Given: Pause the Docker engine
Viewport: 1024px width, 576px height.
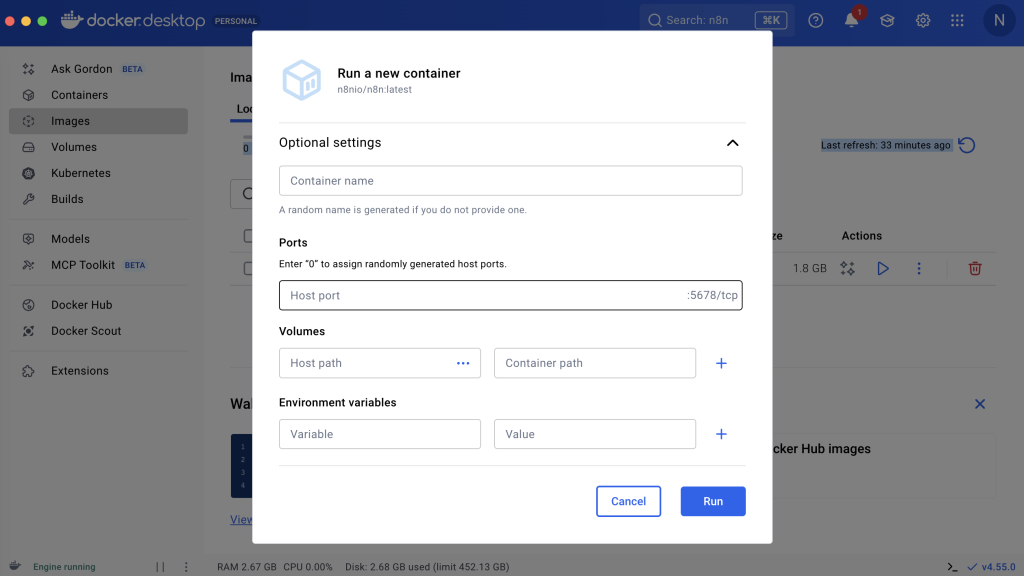Looking at the screenshot, I should pos(160,567).
